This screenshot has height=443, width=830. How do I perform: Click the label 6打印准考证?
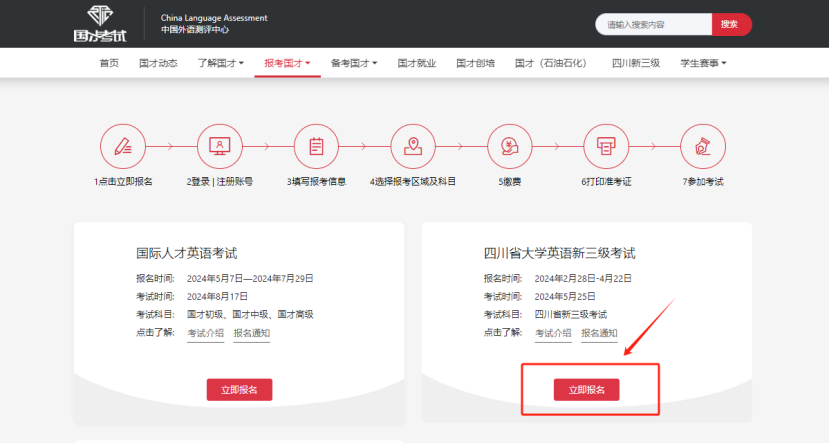point(606,182)
